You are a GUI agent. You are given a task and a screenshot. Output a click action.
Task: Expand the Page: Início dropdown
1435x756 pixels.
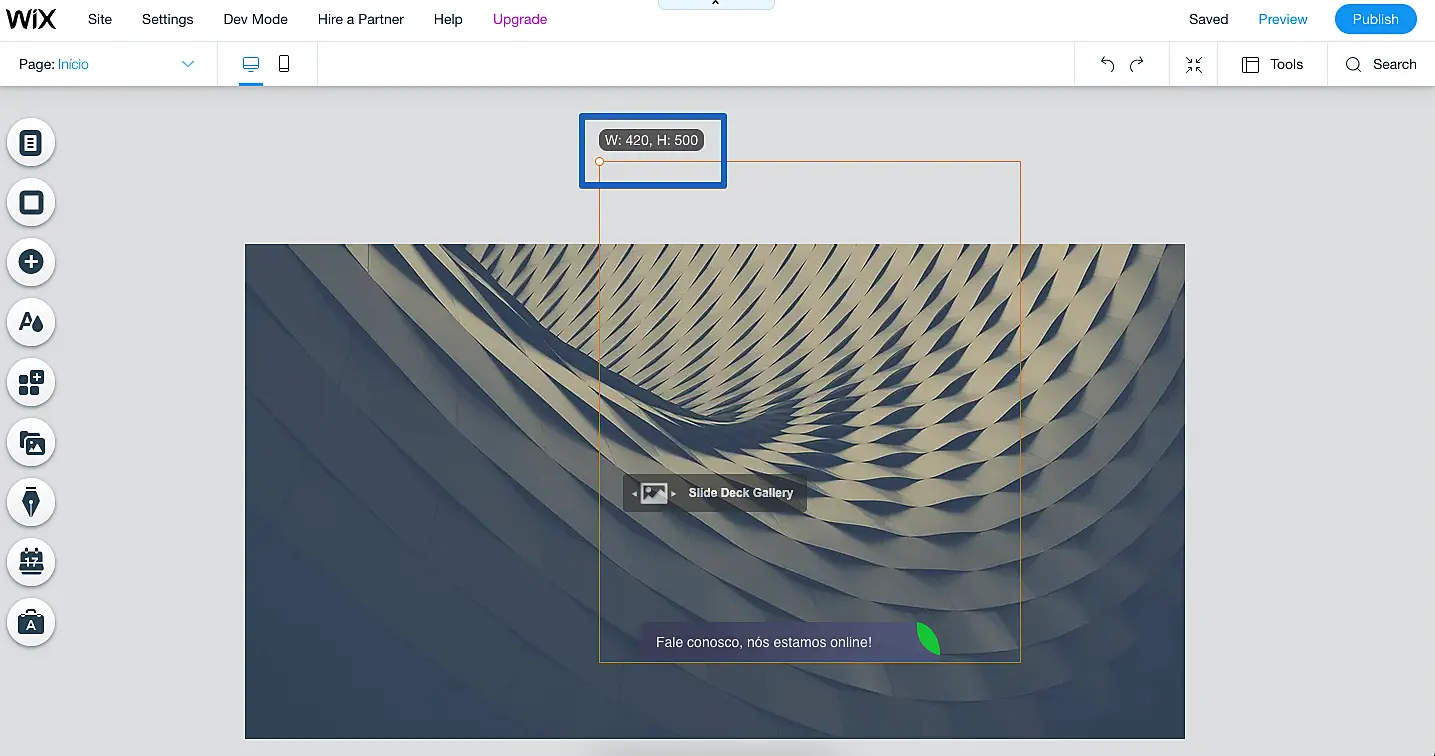(187, 64)
